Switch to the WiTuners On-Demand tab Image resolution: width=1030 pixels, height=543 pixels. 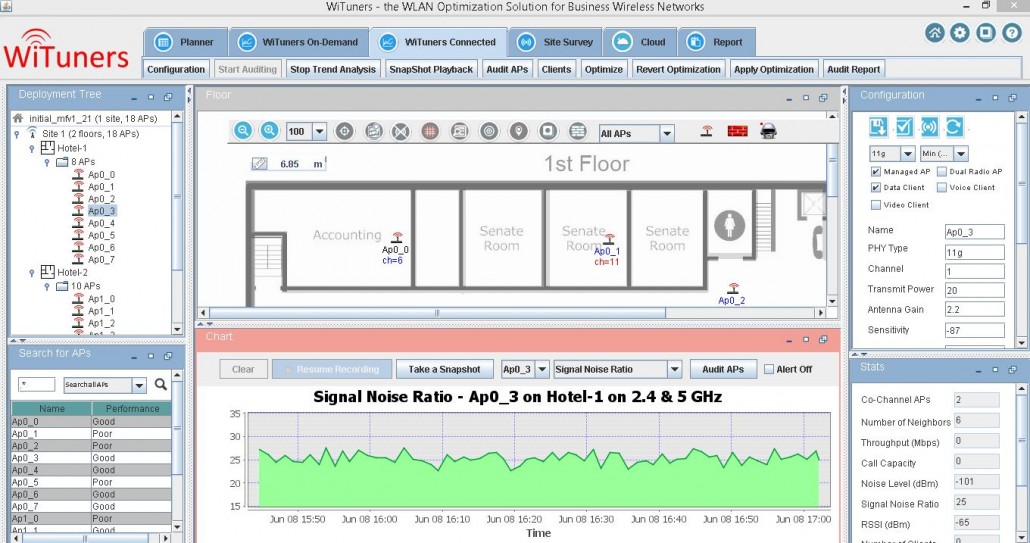[299, 42]
